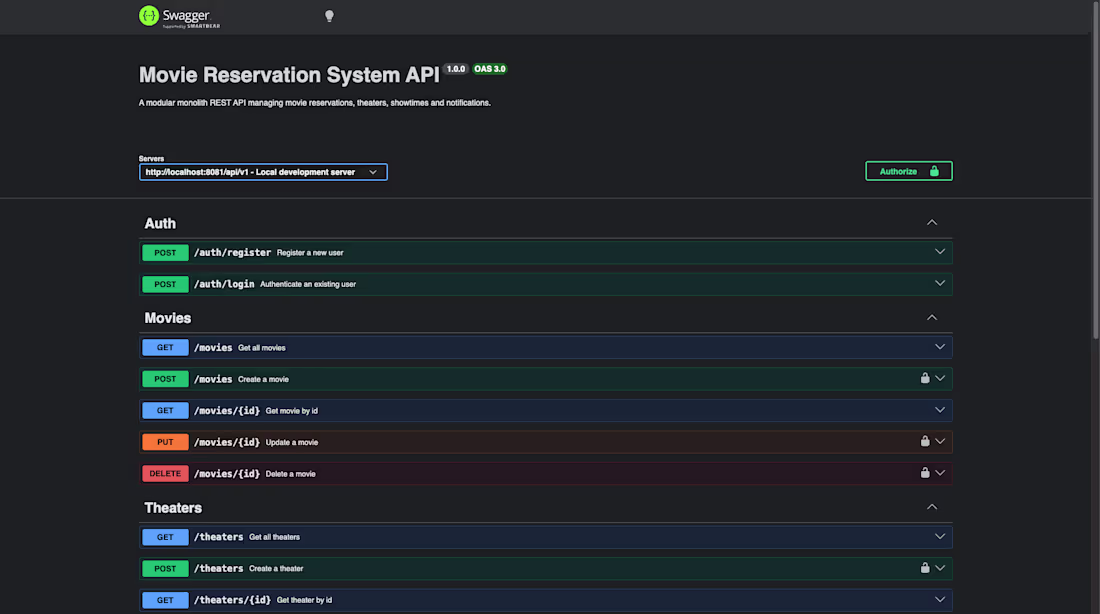Collapse the Theaters section
The width and height of the screenshot is (1100, 614).
[x=932, y=507]
